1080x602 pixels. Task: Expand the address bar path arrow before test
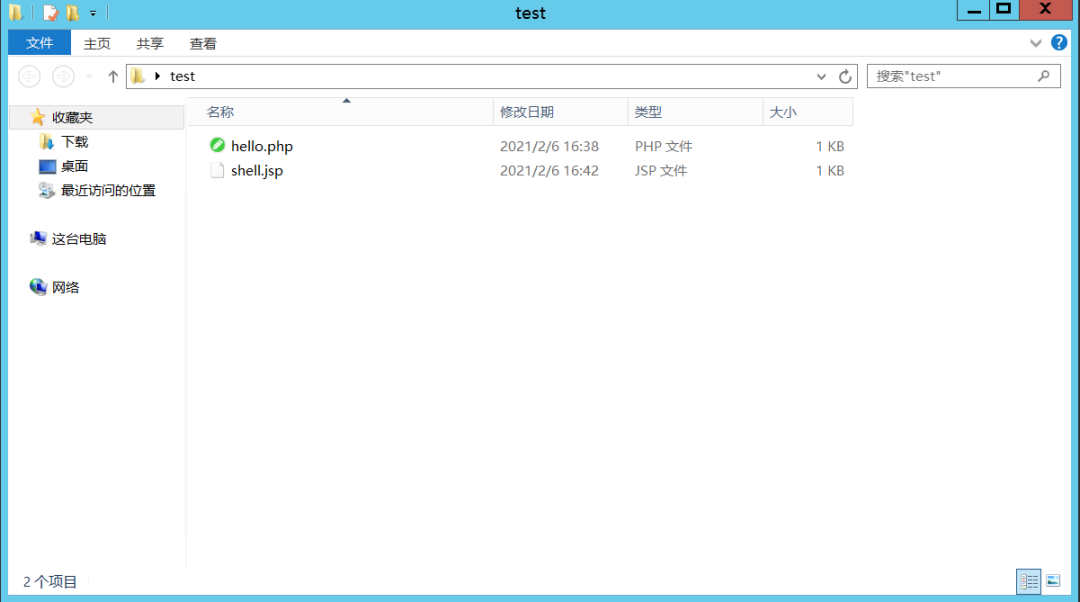158,76
